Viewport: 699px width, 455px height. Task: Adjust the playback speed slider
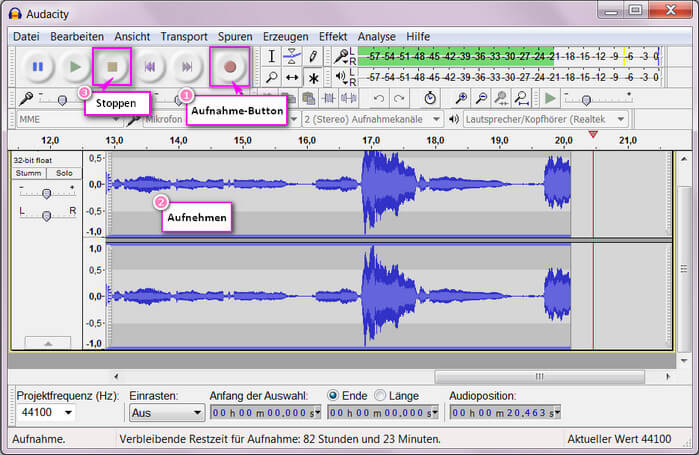click(x=587, y=101)
